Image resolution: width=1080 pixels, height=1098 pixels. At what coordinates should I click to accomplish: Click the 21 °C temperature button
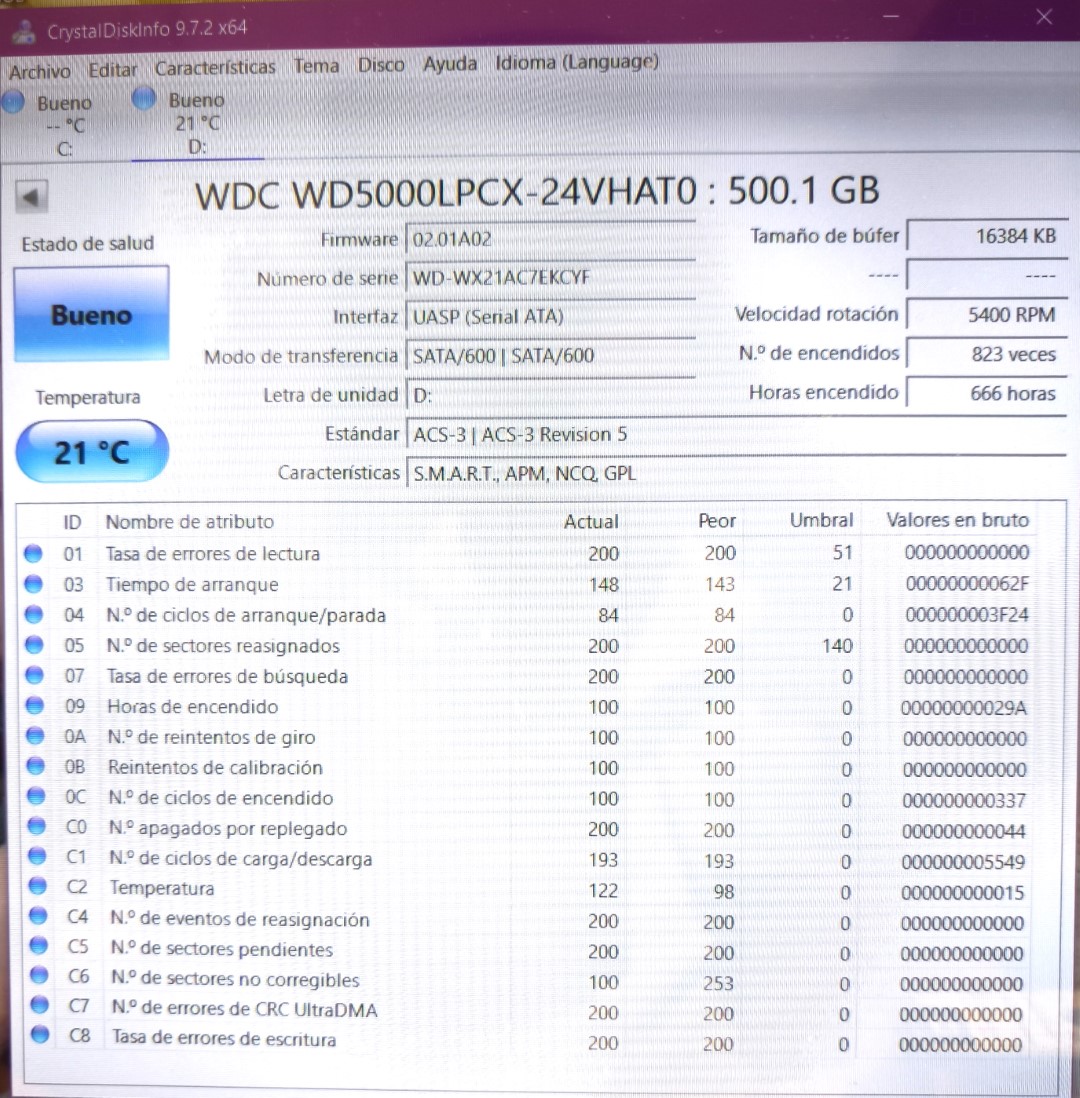(x=92, y=452)
